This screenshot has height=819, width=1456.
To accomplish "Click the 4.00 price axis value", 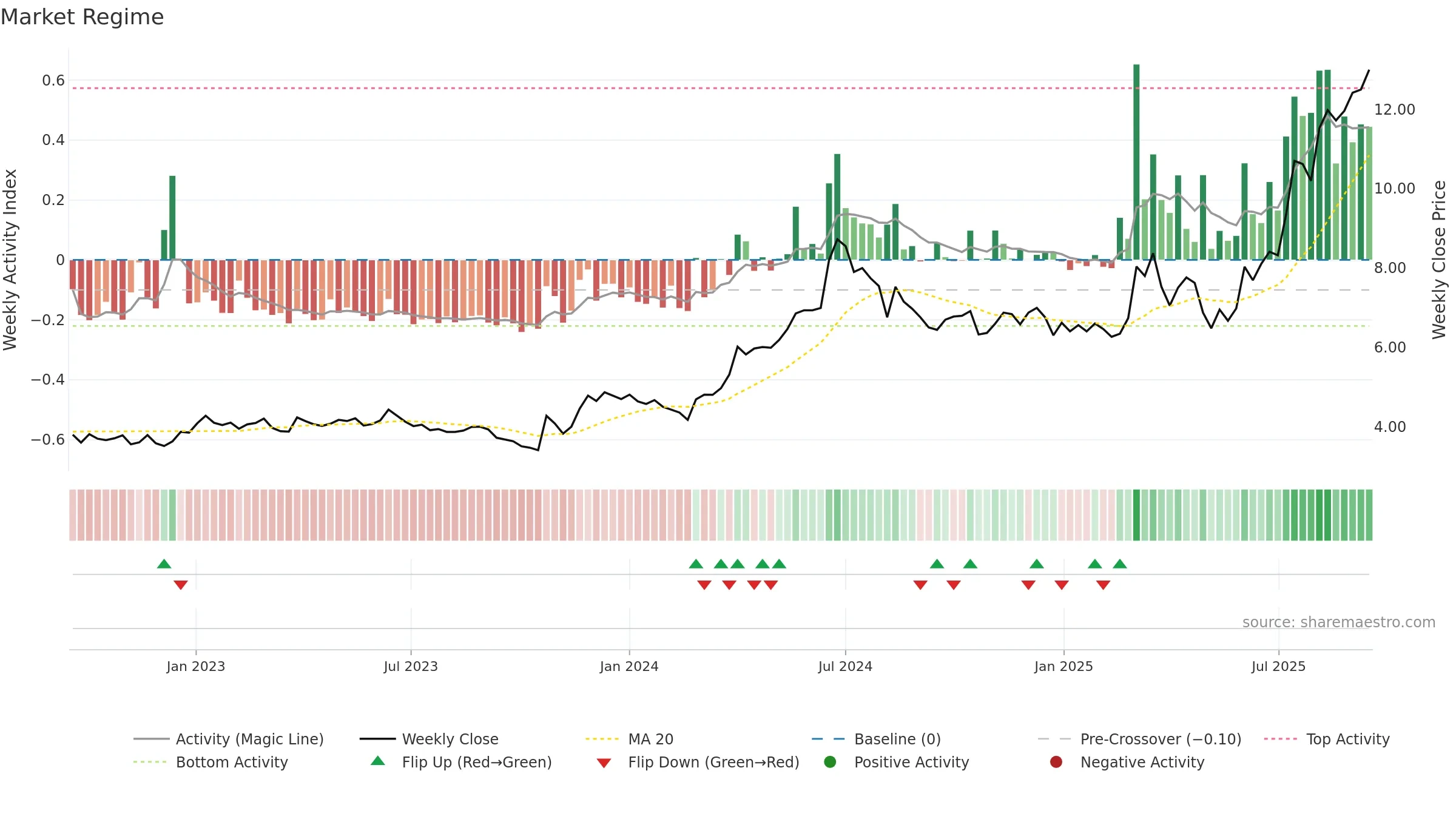I will (x=1390, y=427).
